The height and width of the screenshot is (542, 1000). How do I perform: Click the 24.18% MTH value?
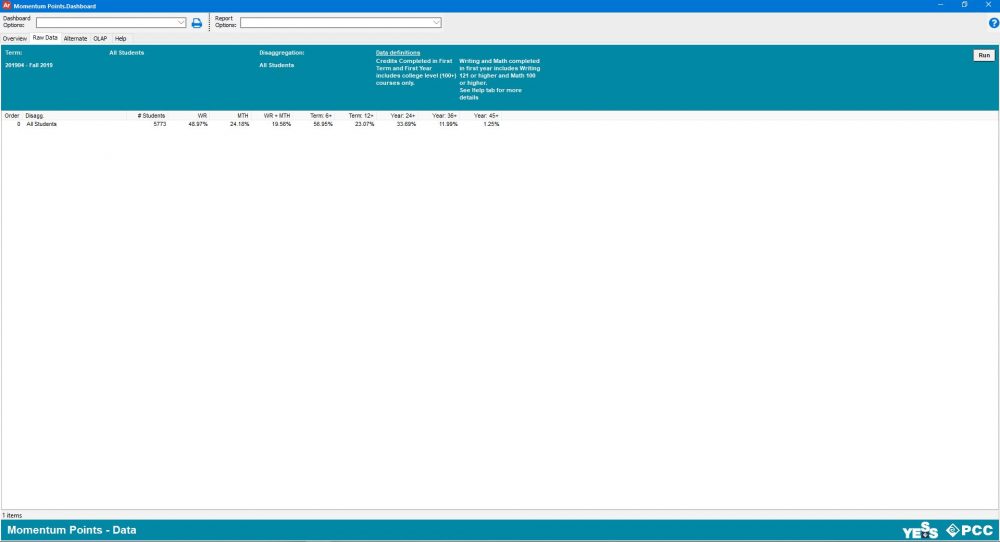(x=240, y=124)
